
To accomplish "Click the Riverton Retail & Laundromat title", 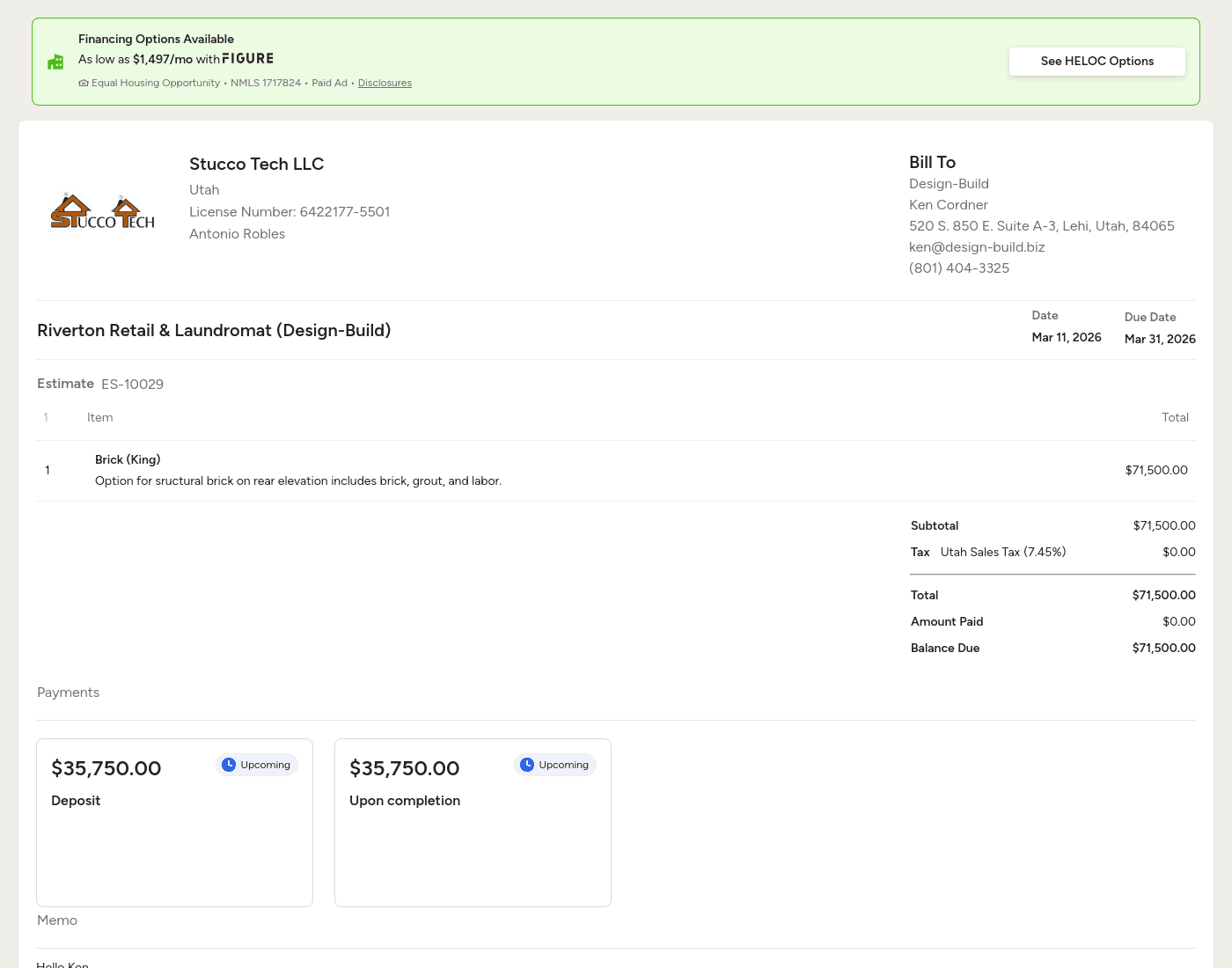I will (x=214, y=331).
